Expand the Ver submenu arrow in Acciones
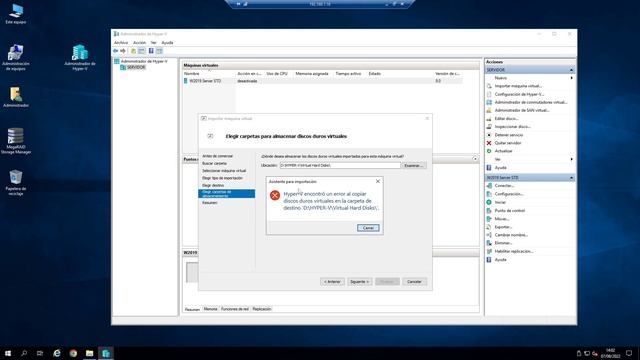This screenshot has width=640, height=360. [571, 159]
